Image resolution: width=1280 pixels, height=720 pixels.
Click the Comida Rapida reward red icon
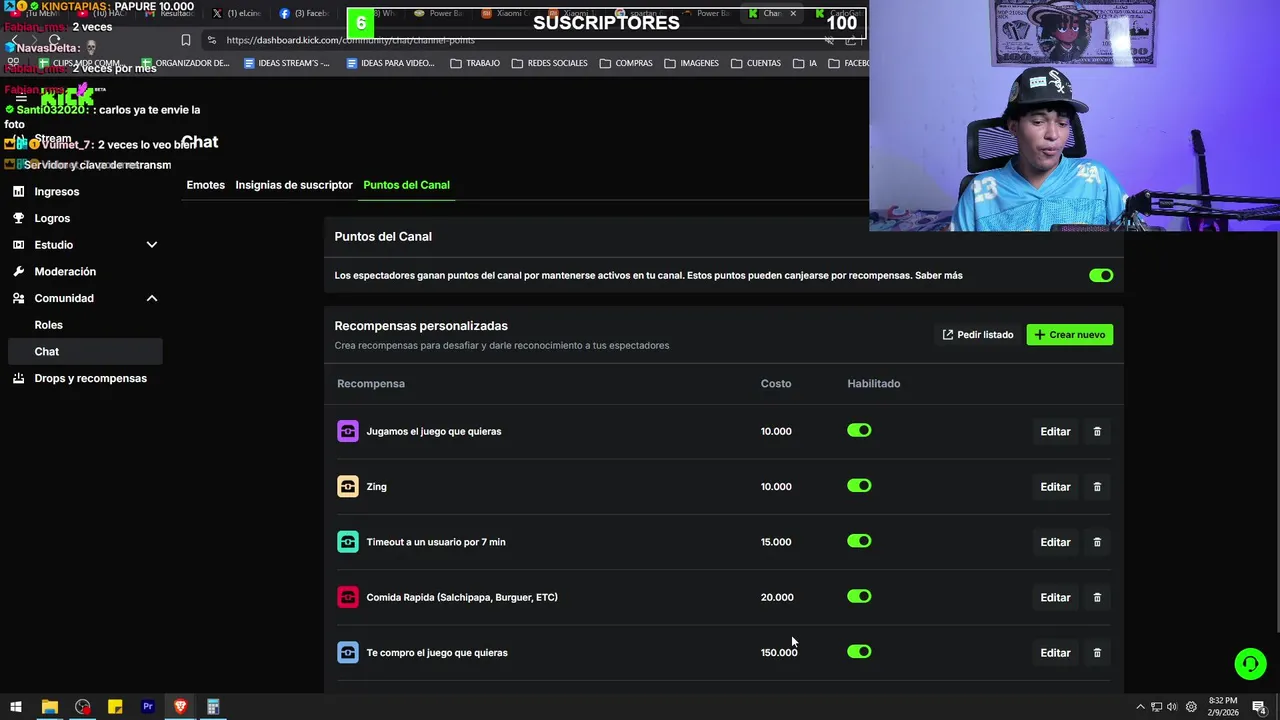coord(348,597)
